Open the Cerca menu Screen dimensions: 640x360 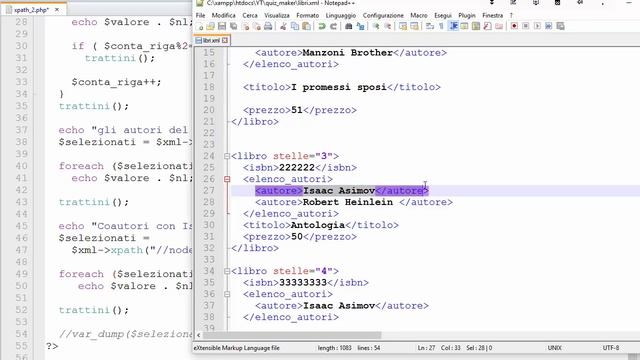coord(250,16)
